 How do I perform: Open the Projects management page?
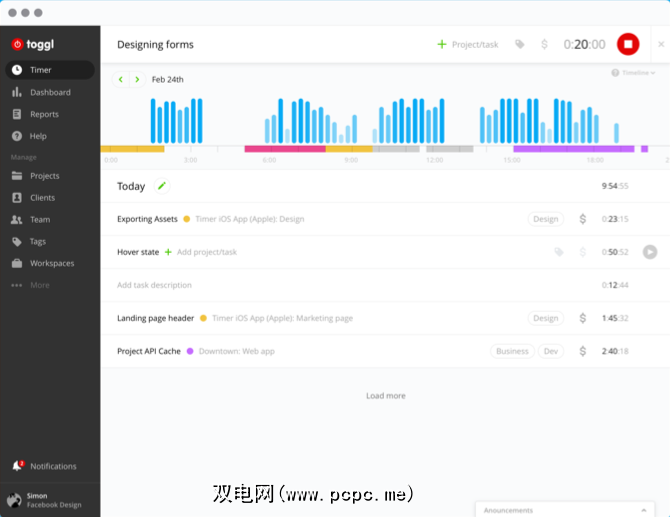click(44, 176)
